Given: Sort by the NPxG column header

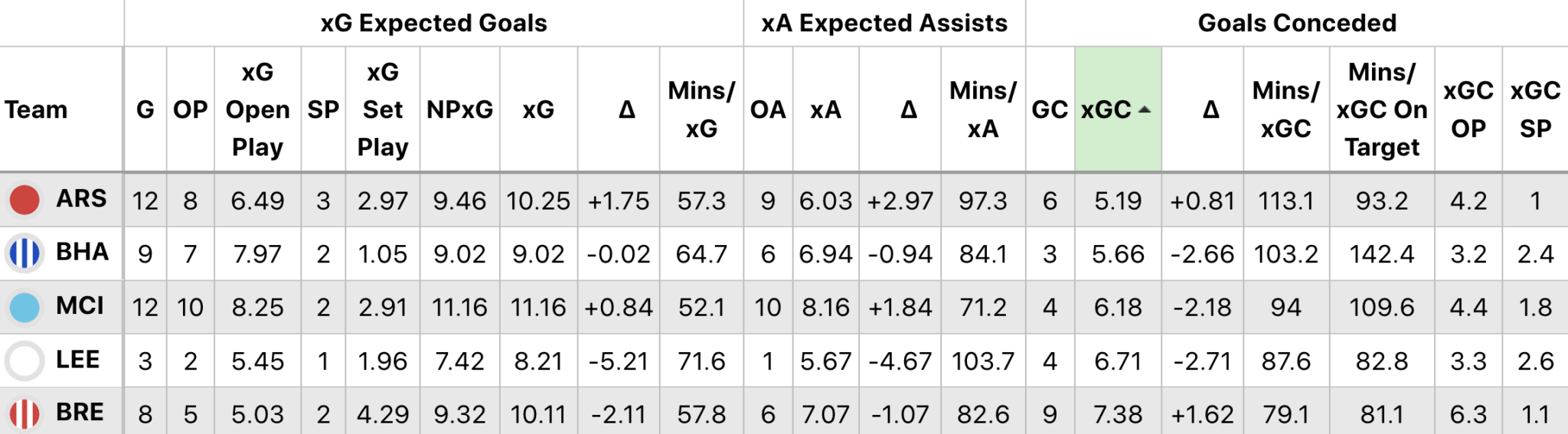Looking at the screenshot, I should coord(459,109).
